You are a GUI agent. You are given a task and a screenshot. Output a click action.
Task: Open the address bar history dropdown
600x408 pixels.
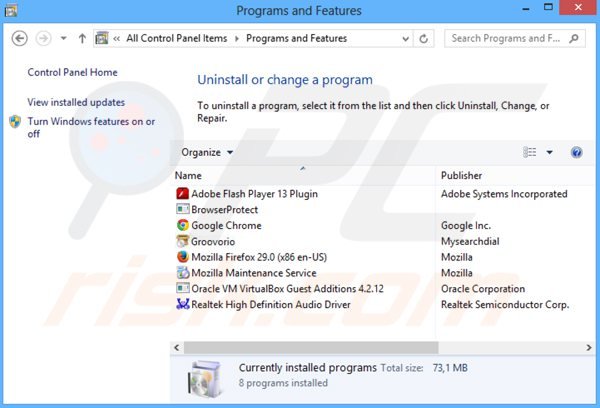pyautogui.click(x=406, y=39)
